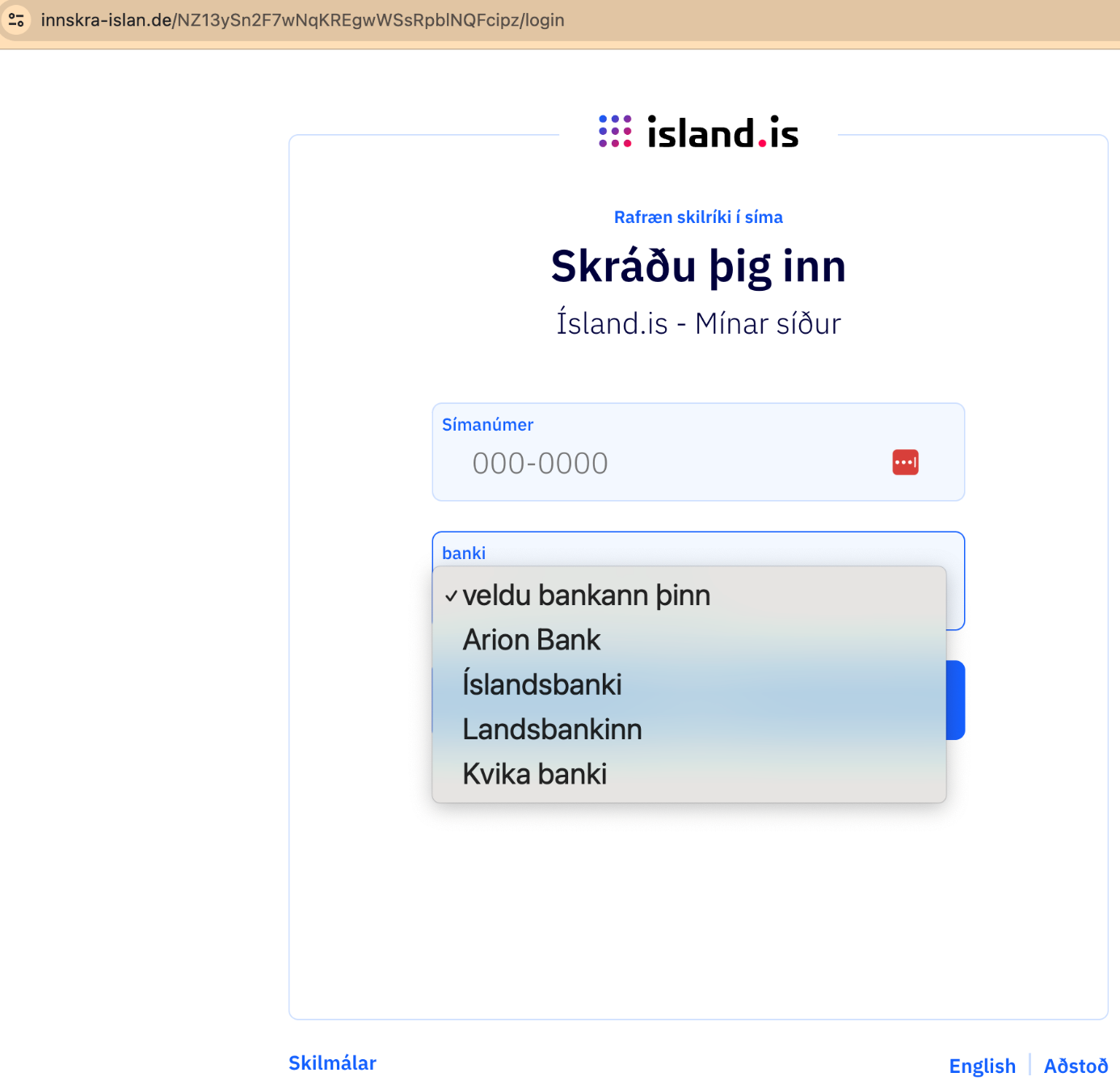This screenshot has height=1081, width=1120.
Task: Click the colored dots island.is logo icon
Action: click(615, 131)
